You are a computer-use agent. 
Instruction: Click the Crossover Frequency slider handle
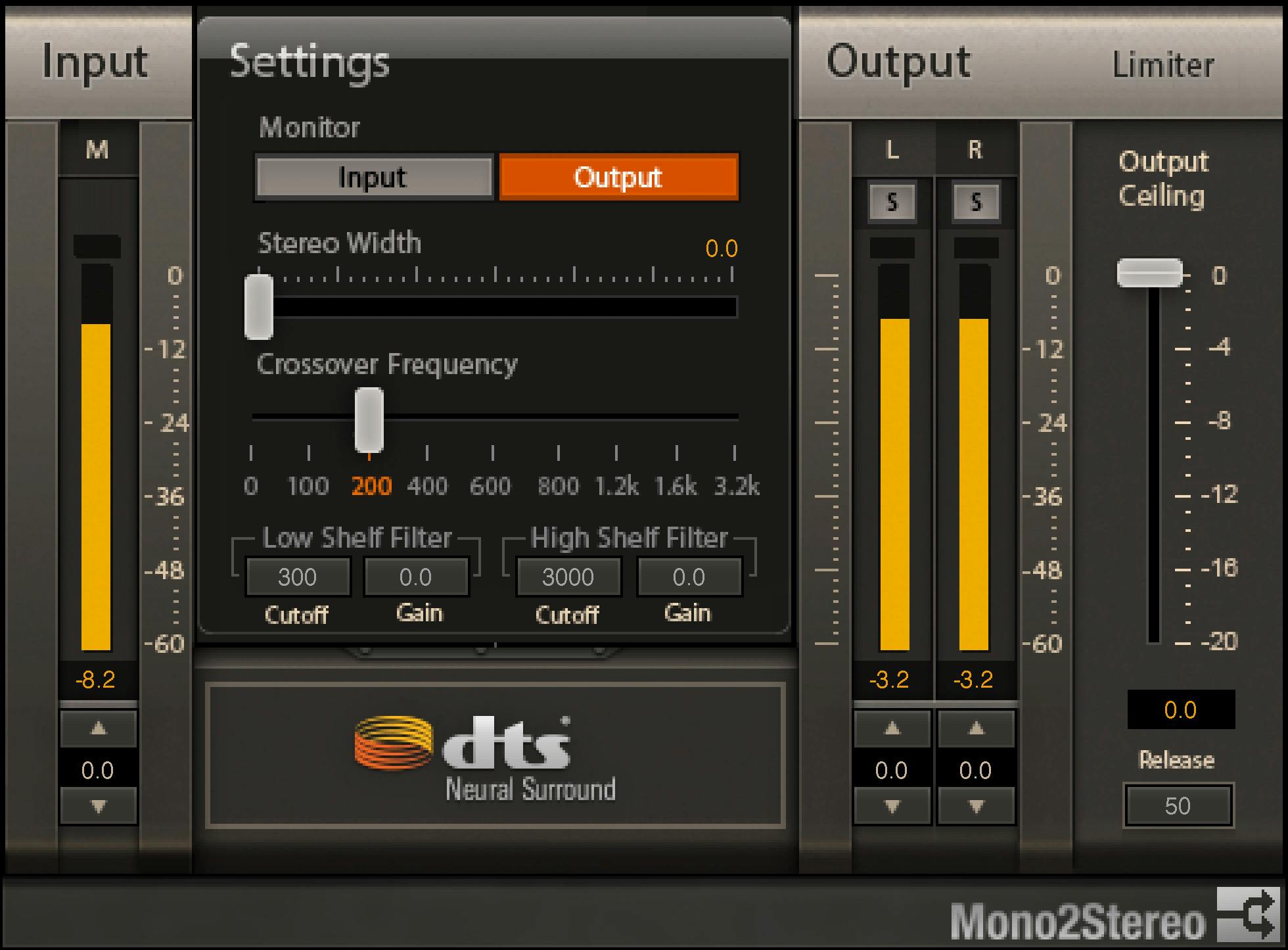[369, 419]
